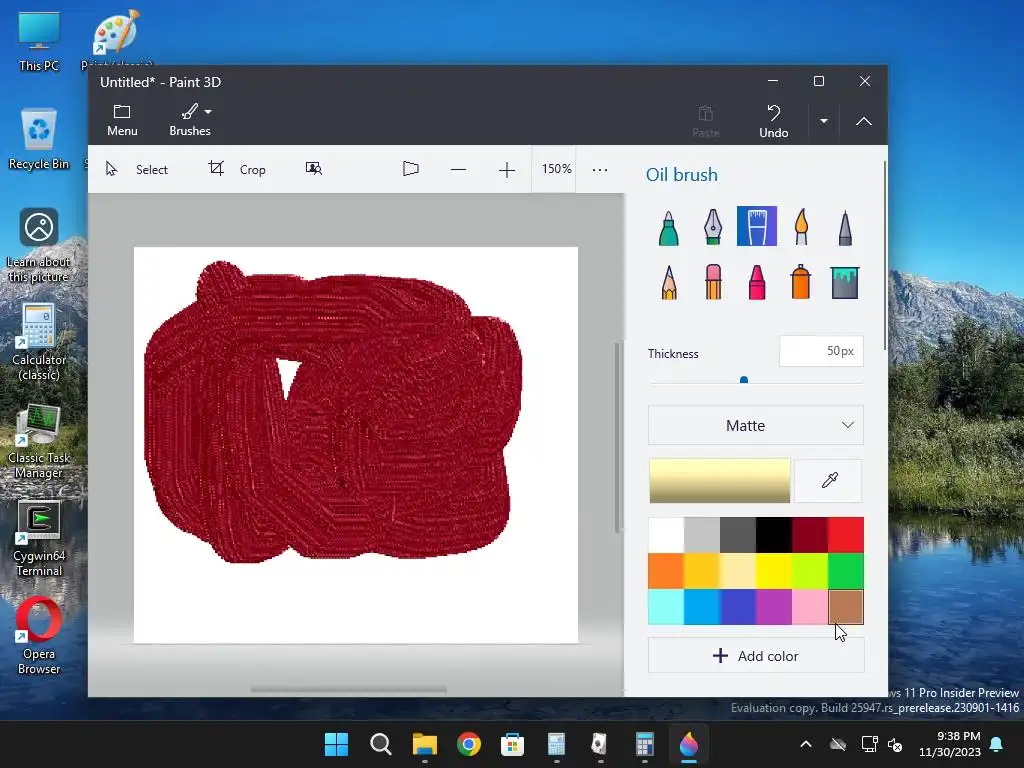
Task: Pick the aqua color swatch
Action: [666, 607]
